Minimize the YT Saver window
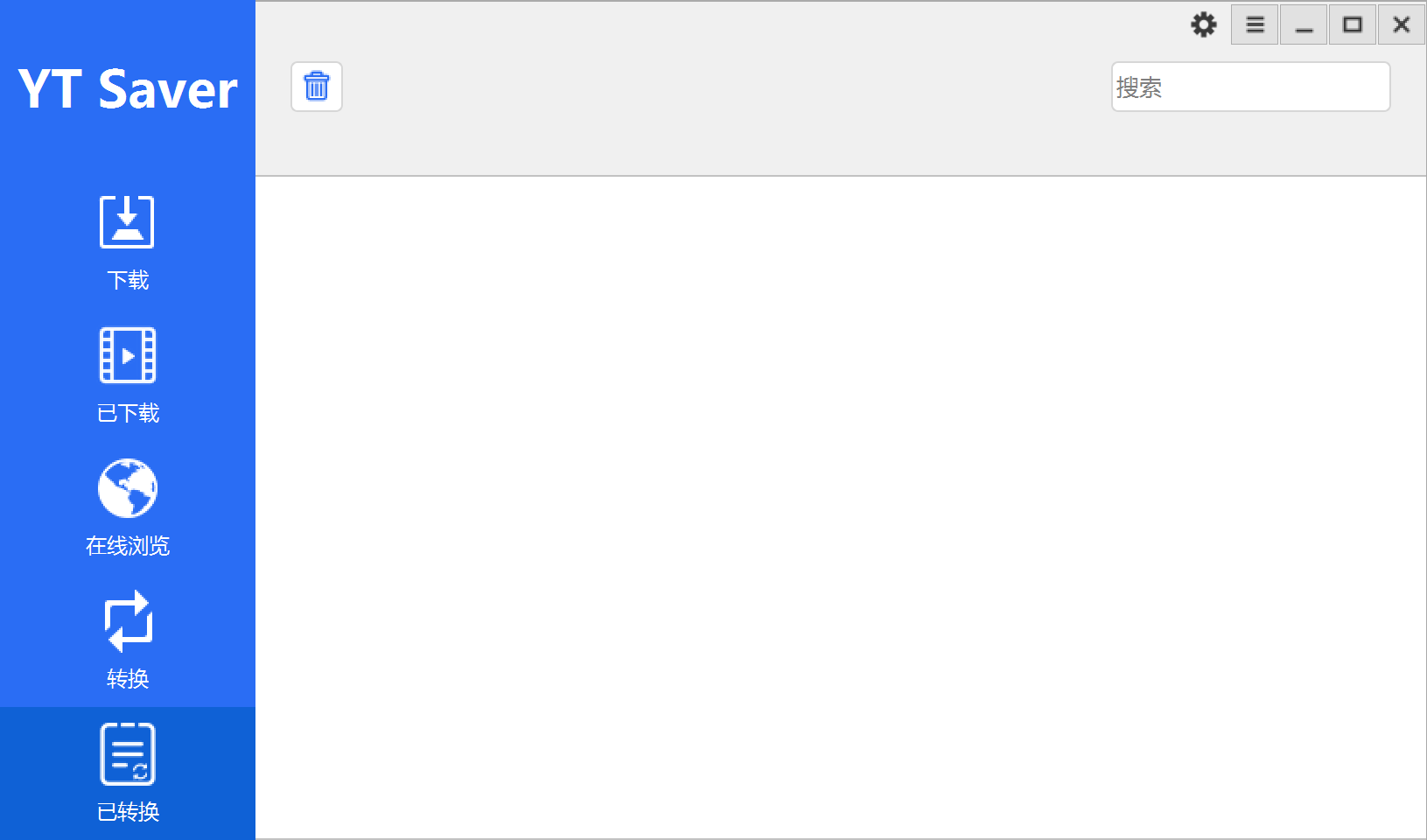 click(x=1304, y=24)
